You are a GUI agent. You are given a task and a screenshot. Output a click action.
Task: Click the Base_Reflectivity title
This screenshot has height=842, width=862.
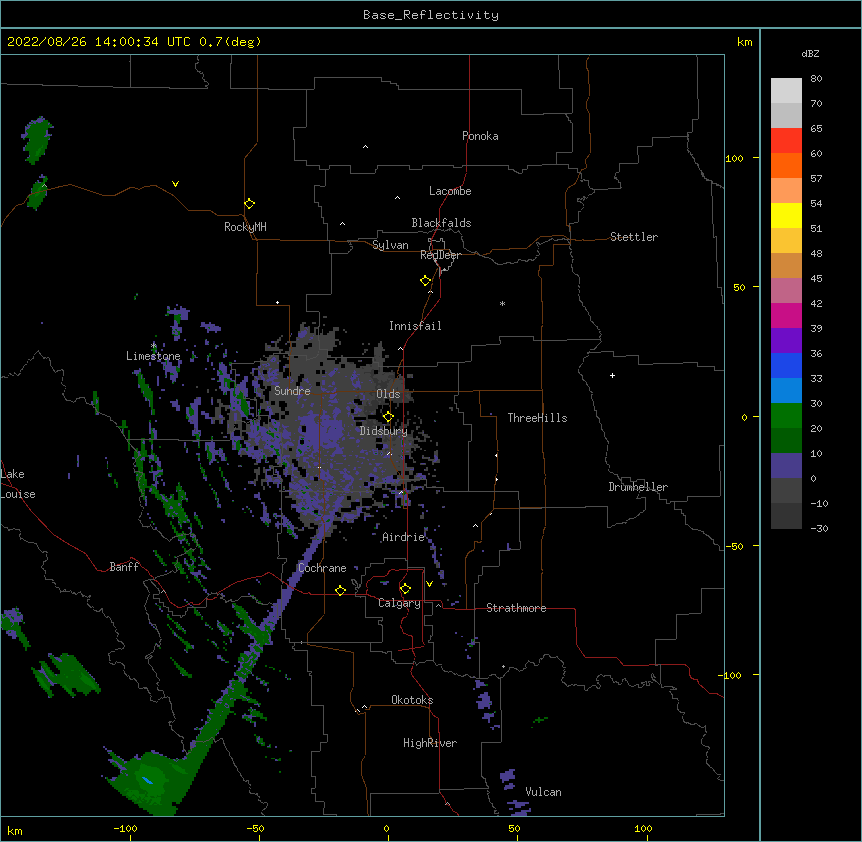coord(431,15)
